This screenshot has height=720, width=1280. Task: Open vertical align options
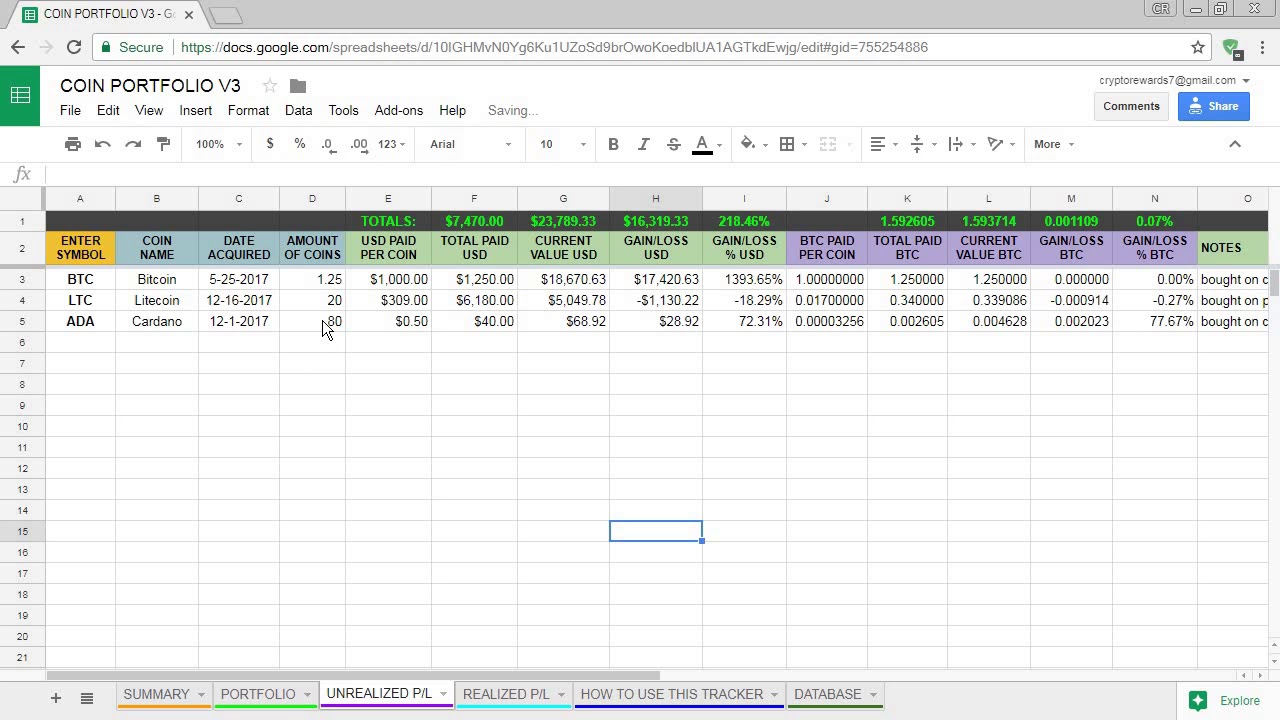click(x=923, y=144)
